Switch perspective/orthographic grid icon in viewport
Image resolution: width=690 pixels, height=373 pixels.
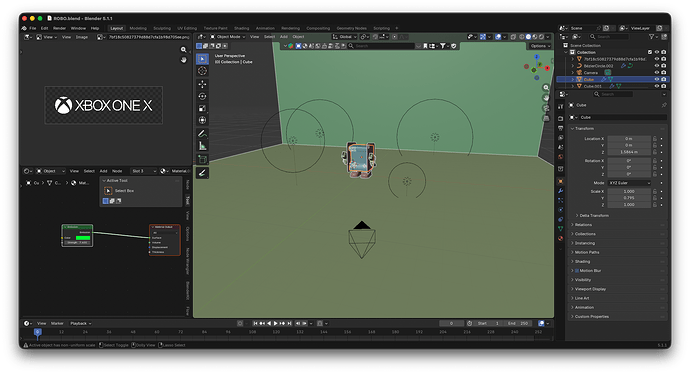546,118
